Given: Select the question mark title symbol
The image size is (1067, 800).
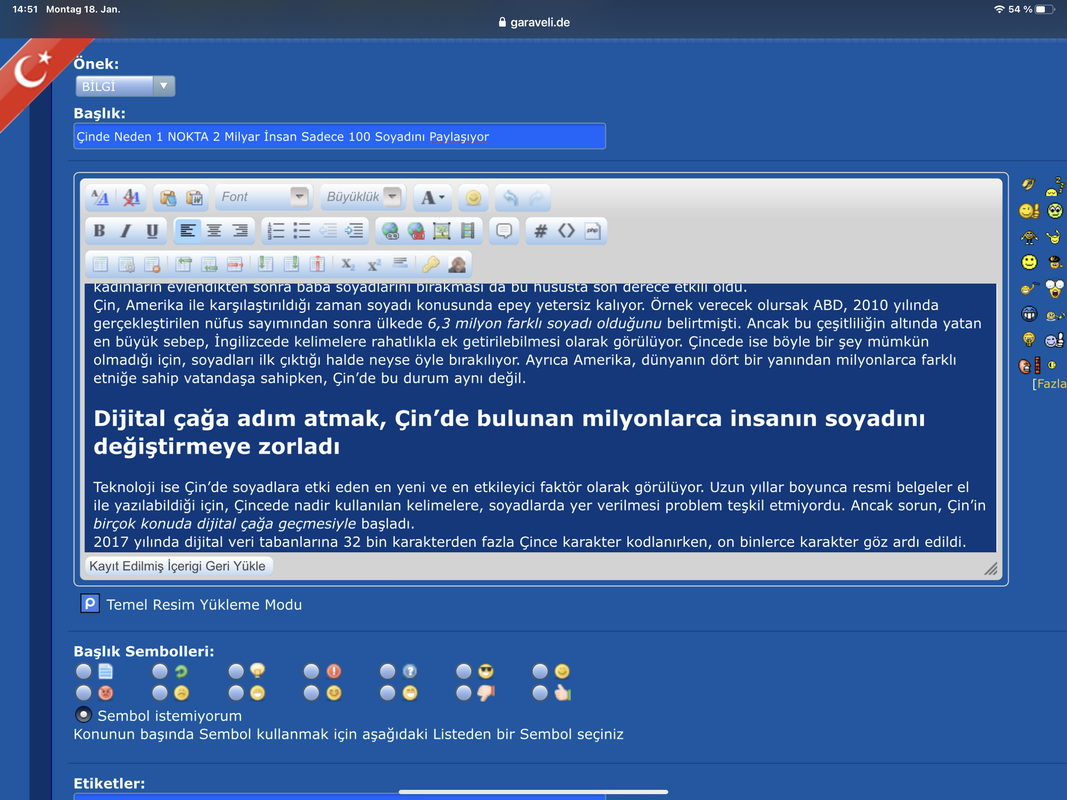Looking at the screenshot, I should click(387, 671).
